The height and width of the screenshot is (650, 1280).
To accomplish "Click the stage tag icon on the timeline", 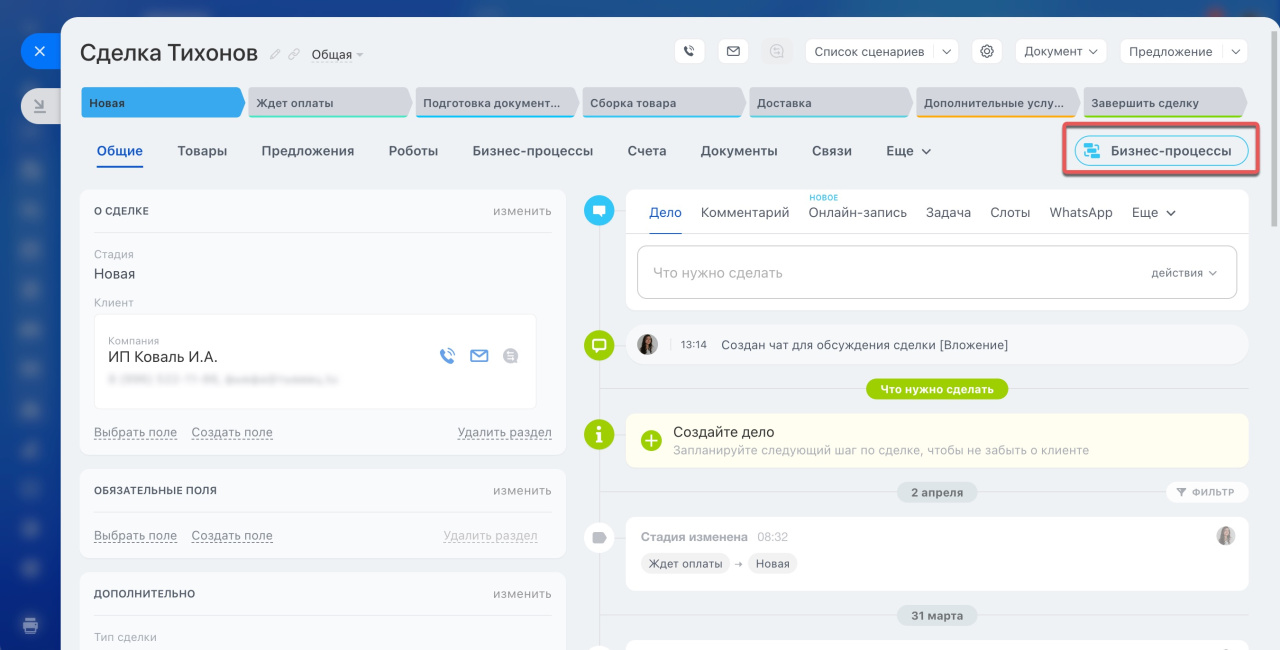I will click(599, 538).
